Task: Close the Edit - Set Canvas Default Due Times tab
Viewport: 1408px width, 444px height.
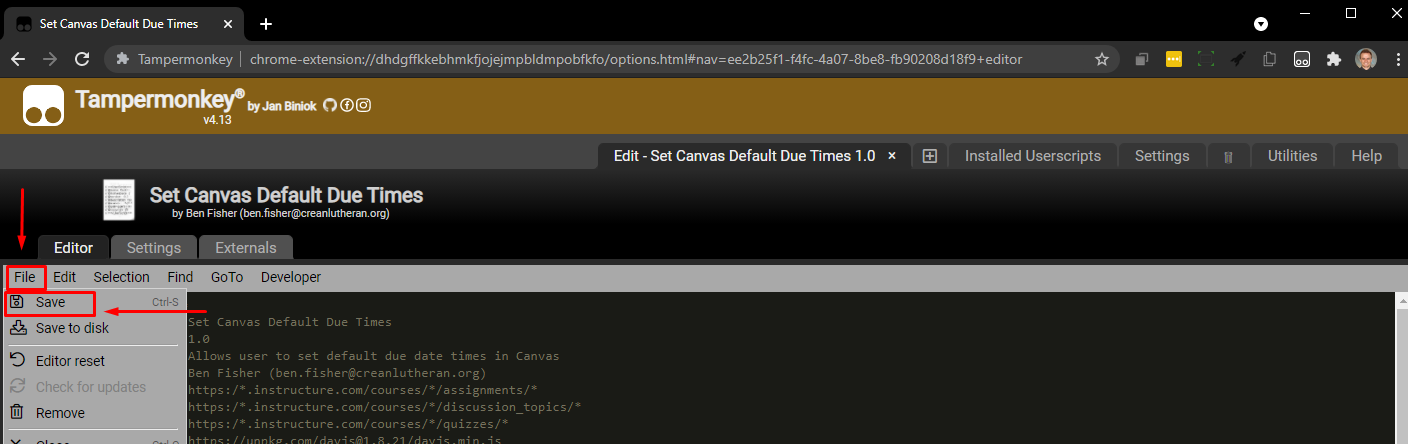Action: coord(893,156)
